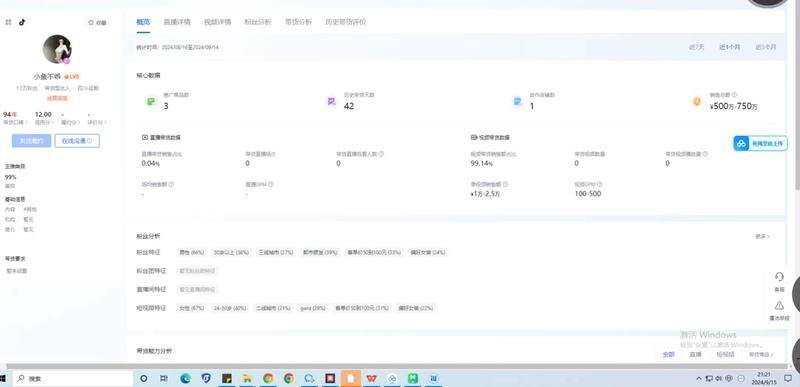Click the blue filled button under the scores
This screenshot has height=387, width=800.
[x=32, y=141]
